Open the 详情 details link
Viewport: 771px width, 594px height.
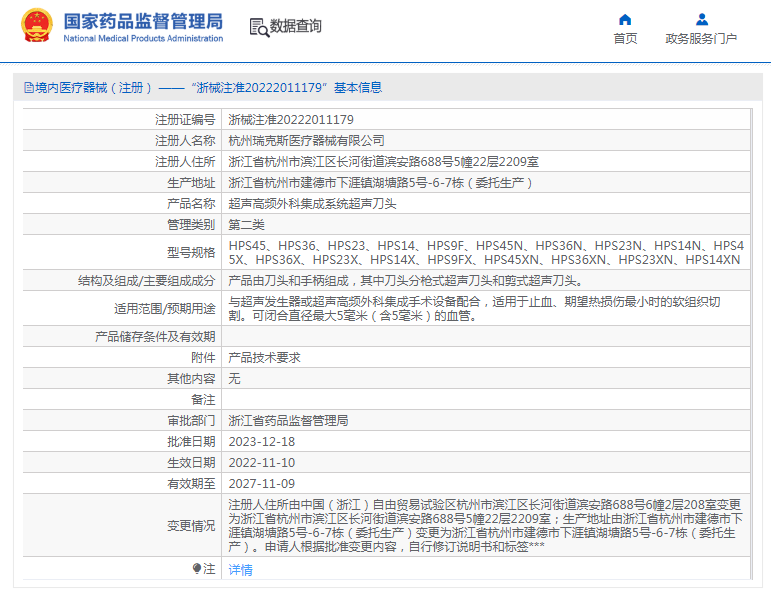(x=240, y=569)
